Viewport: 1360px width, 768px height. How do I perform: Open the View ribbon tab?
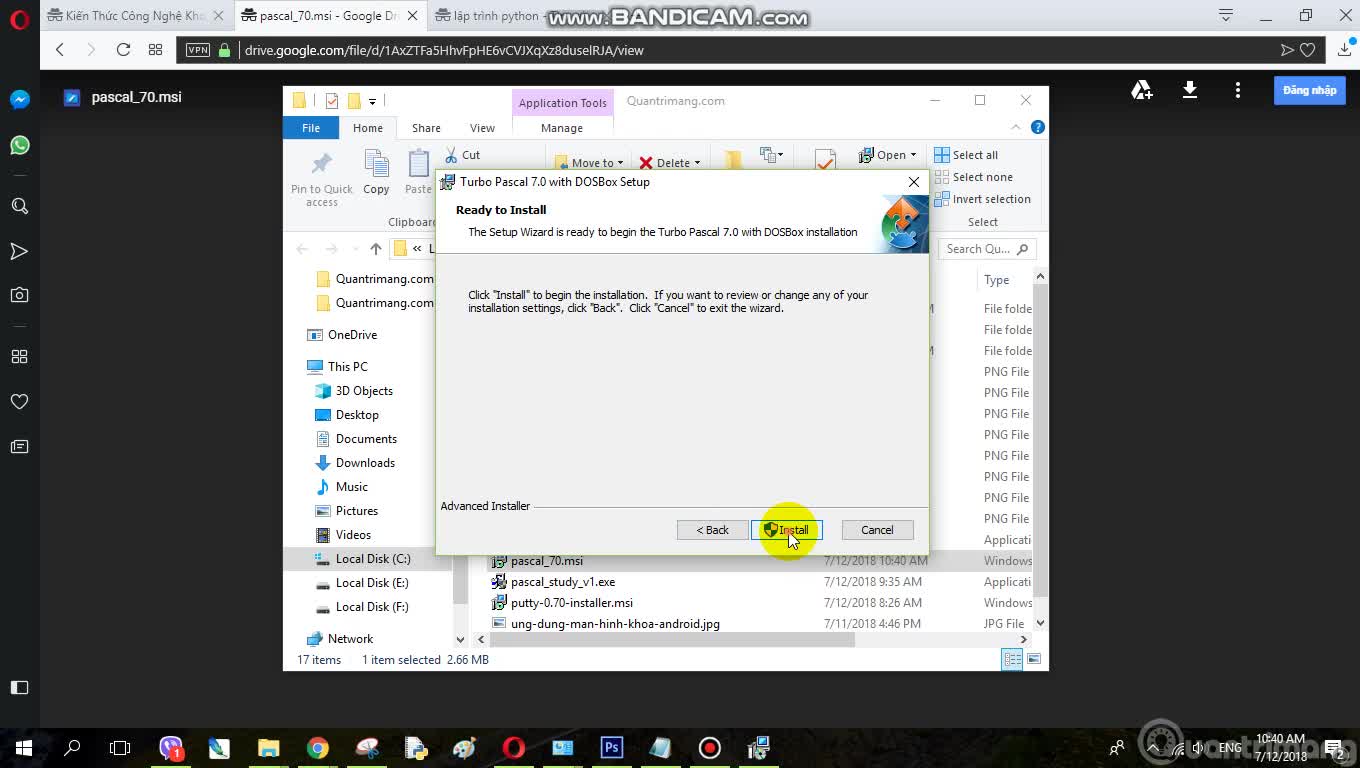point(482,128)
